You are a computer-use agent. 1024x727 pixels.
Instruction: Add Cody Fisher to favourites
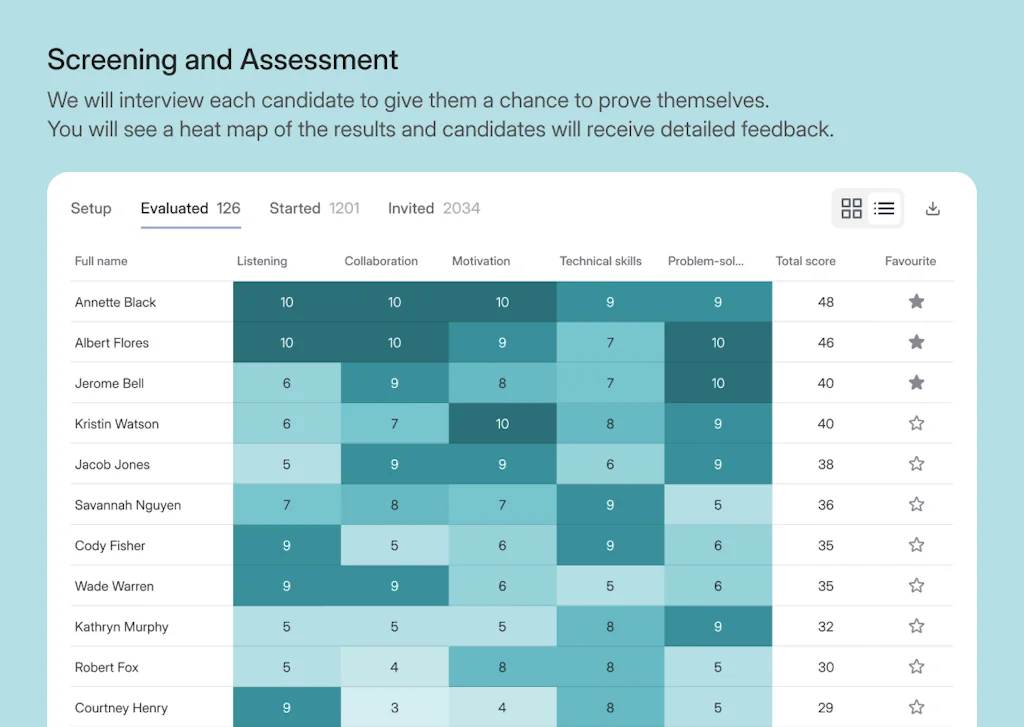pos(916,545)
